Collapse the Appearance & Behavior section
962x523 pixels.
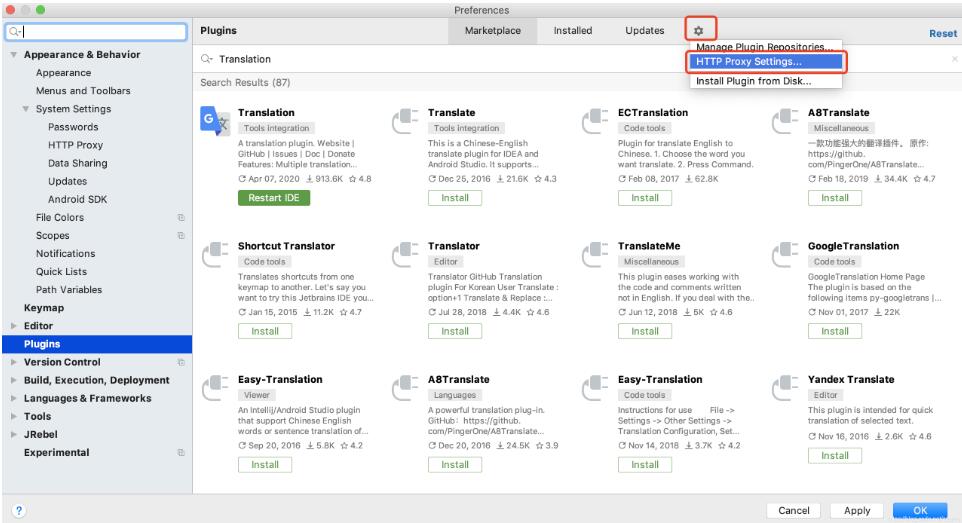[14, 55]
